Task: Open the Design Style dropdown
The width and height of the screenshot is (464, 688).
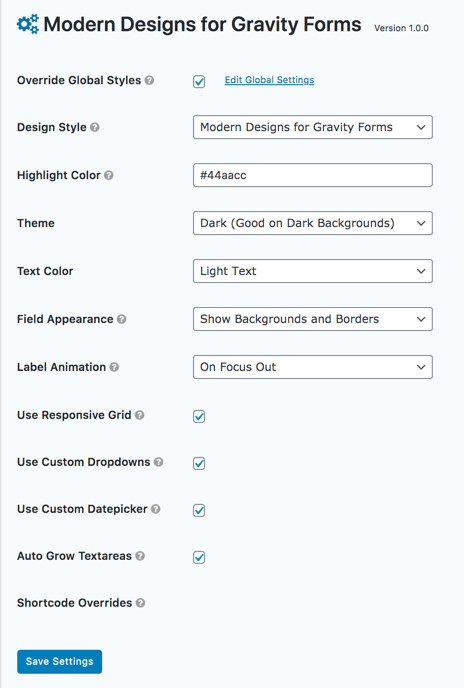Action: pyautogui.click(x=313, y=127)
